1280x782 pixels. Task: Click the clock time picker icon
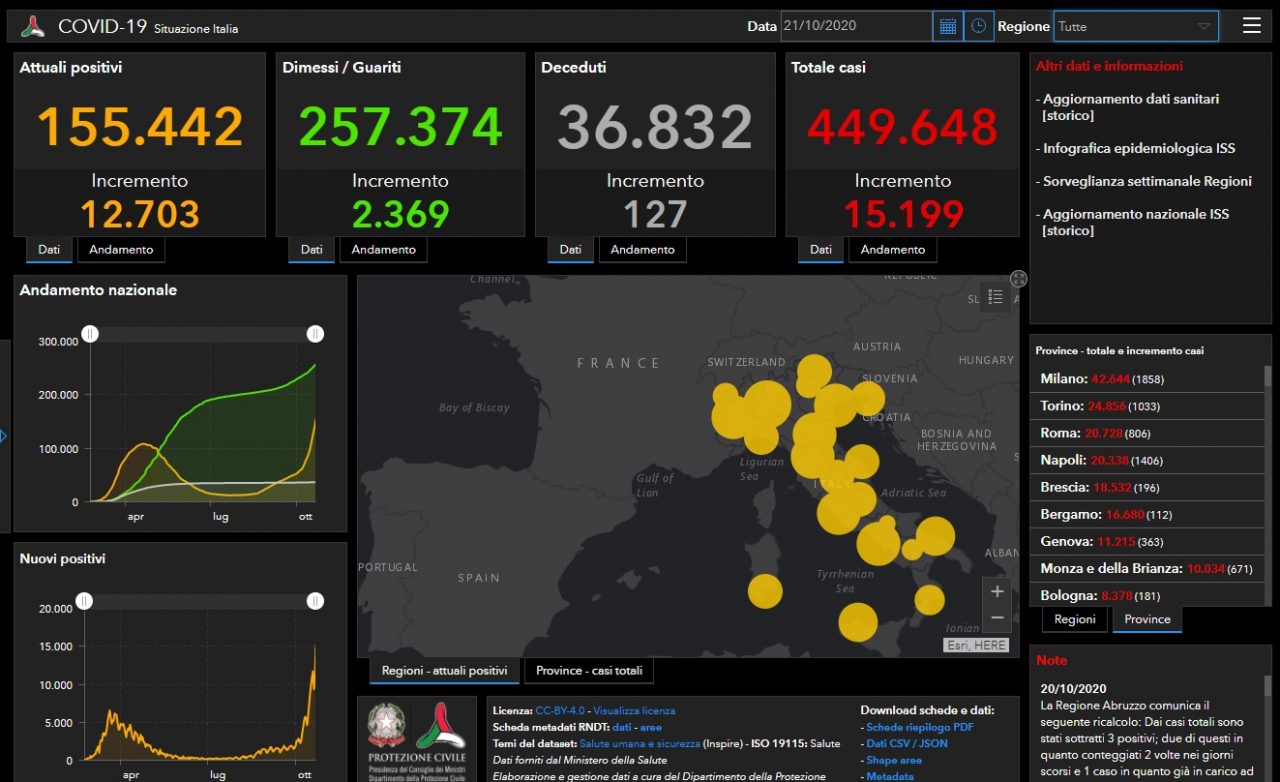click(x=978, y=26)
